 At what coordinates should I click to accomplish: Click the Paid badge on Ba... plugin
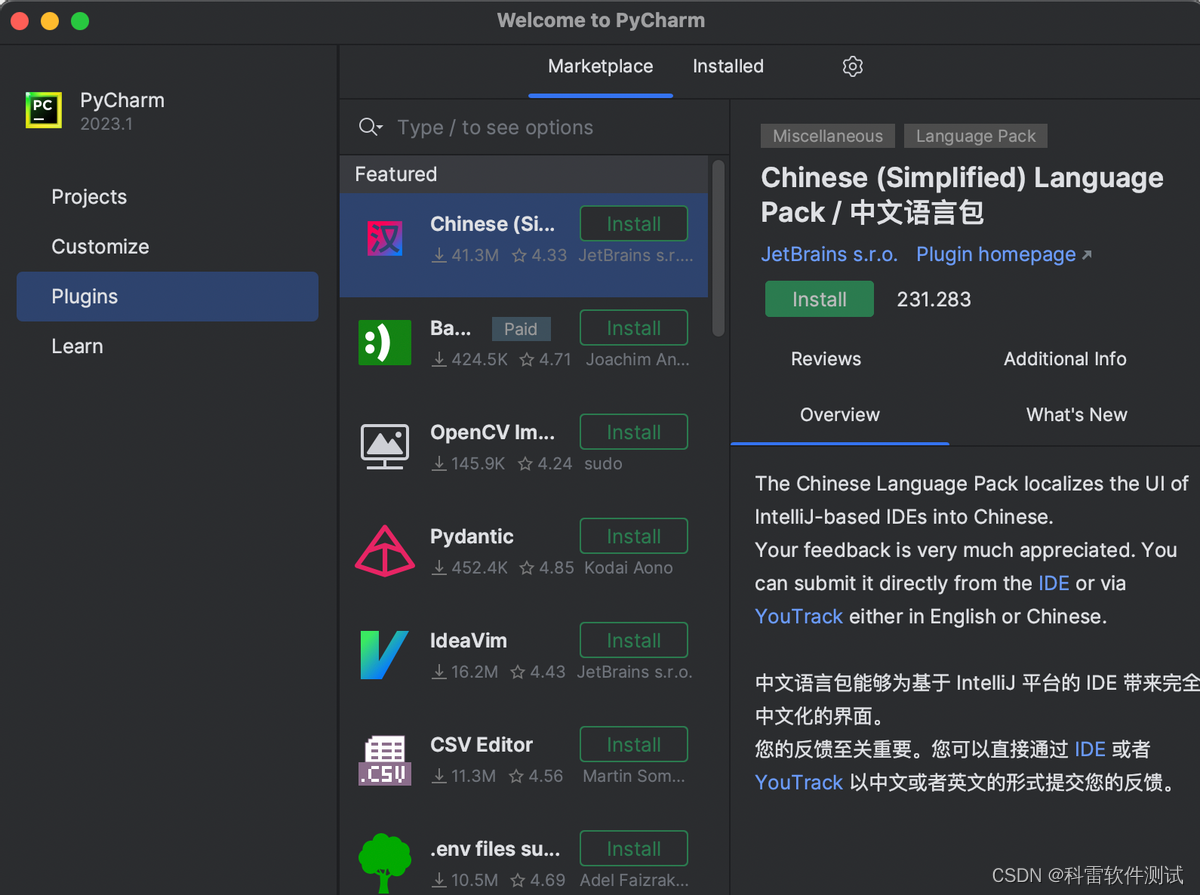click(520, 329)
